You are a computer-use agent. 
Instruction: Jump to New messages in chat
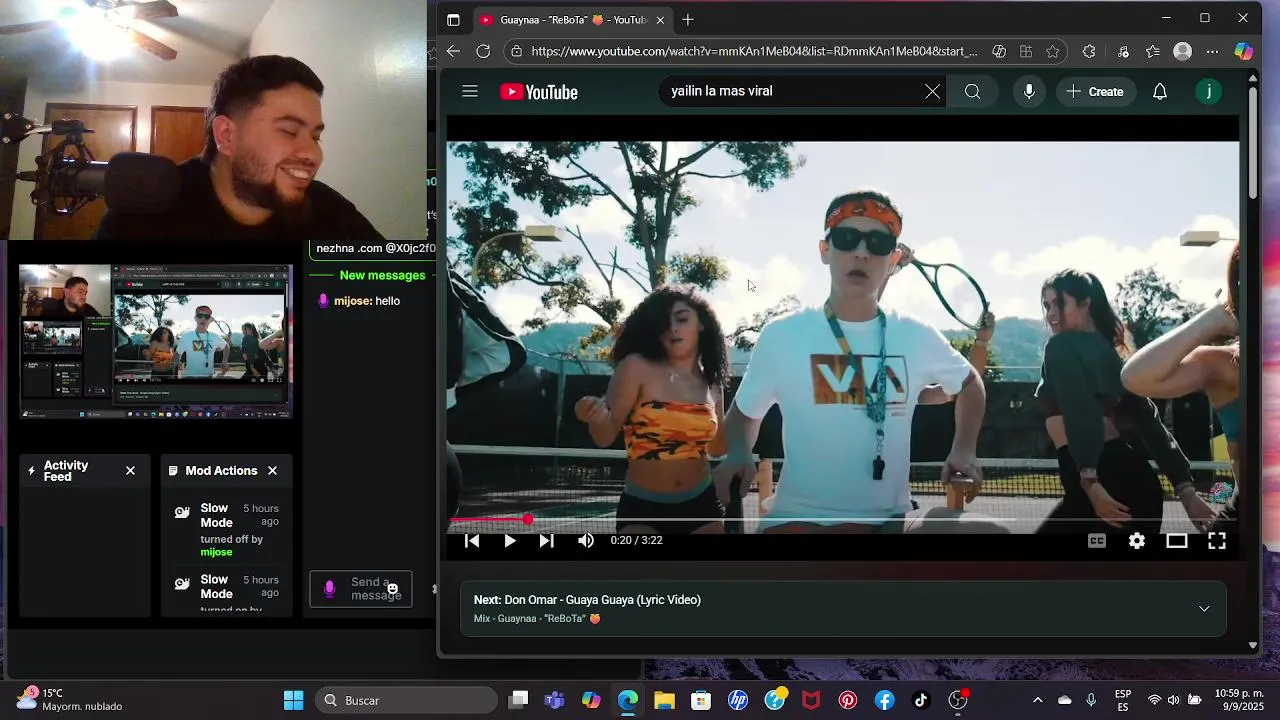coord(382,275)
